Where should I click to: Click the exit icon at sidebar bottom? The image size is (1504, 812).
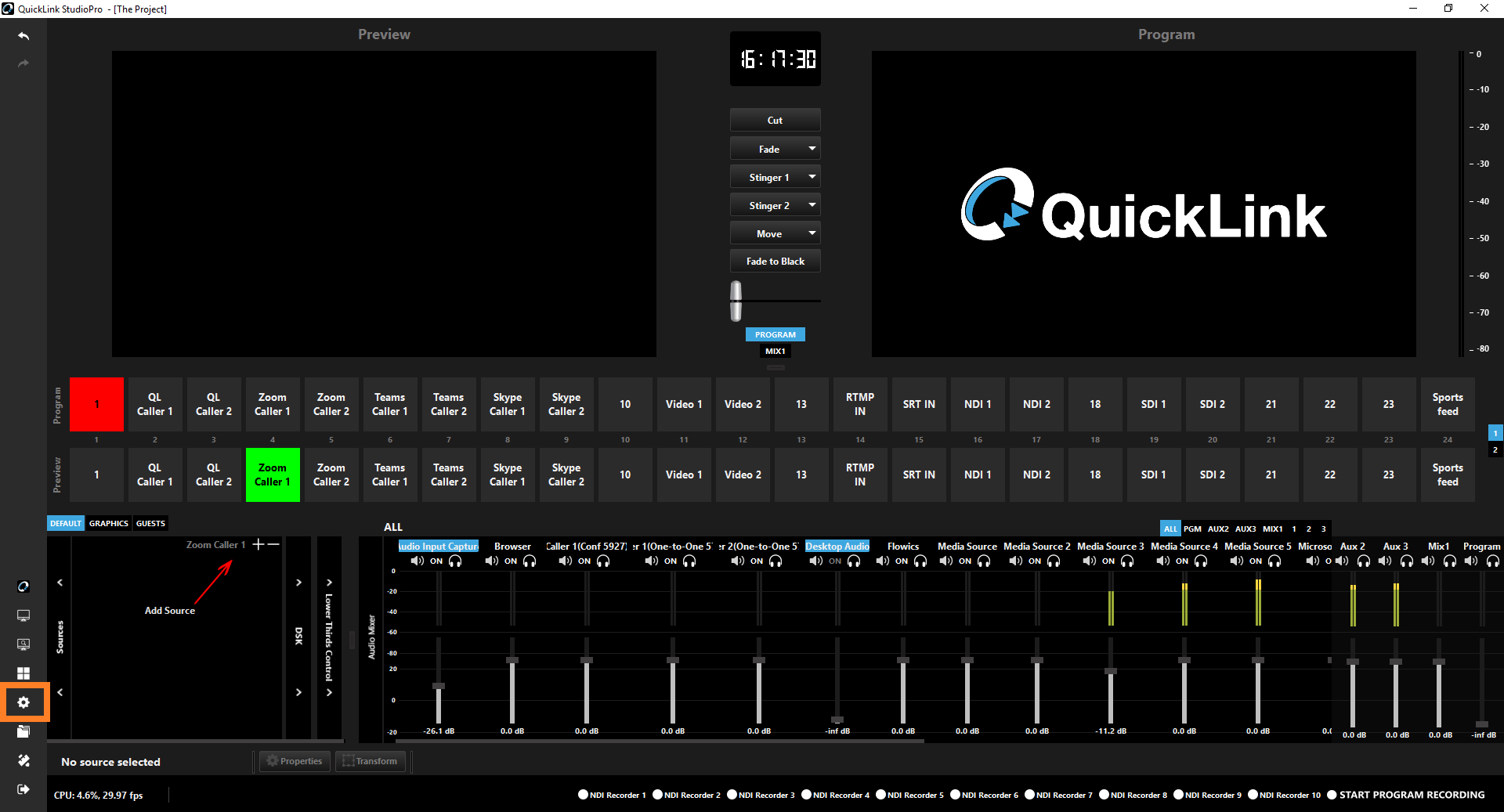pyautogui.click(x=23, y=789)
